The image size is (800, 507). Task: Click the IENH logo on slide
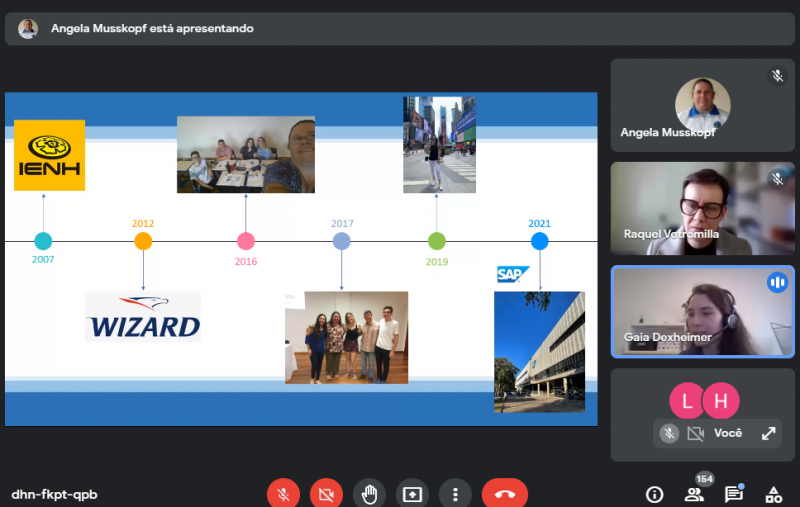pyautogui.click(x=49, y=155)
